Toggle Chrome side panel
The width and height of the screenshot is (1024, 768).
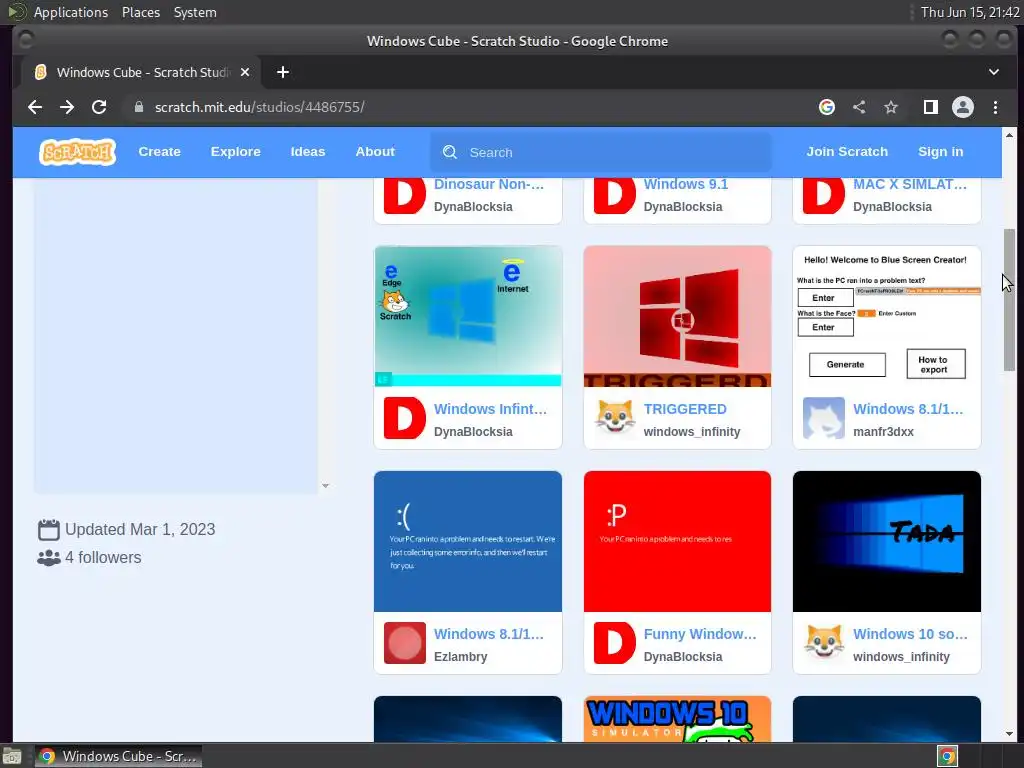931,107
